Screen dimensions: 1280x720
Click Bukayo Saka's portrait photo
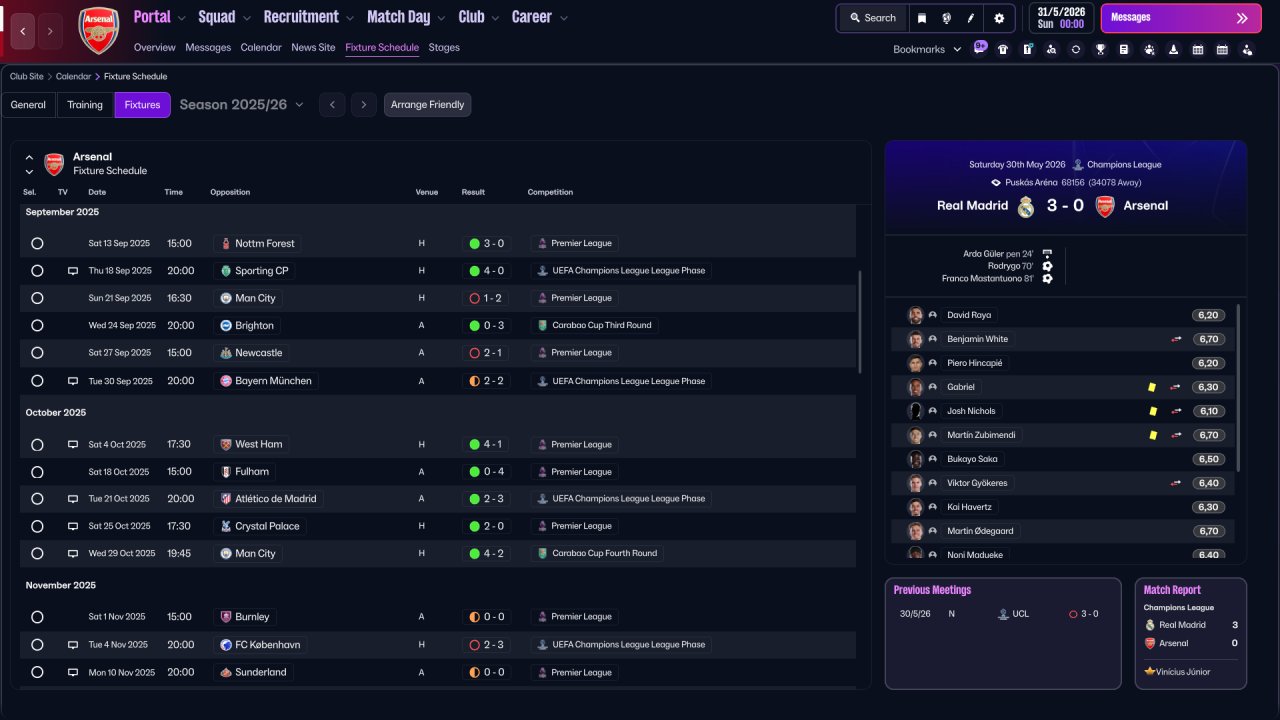[x=915, y=459]
